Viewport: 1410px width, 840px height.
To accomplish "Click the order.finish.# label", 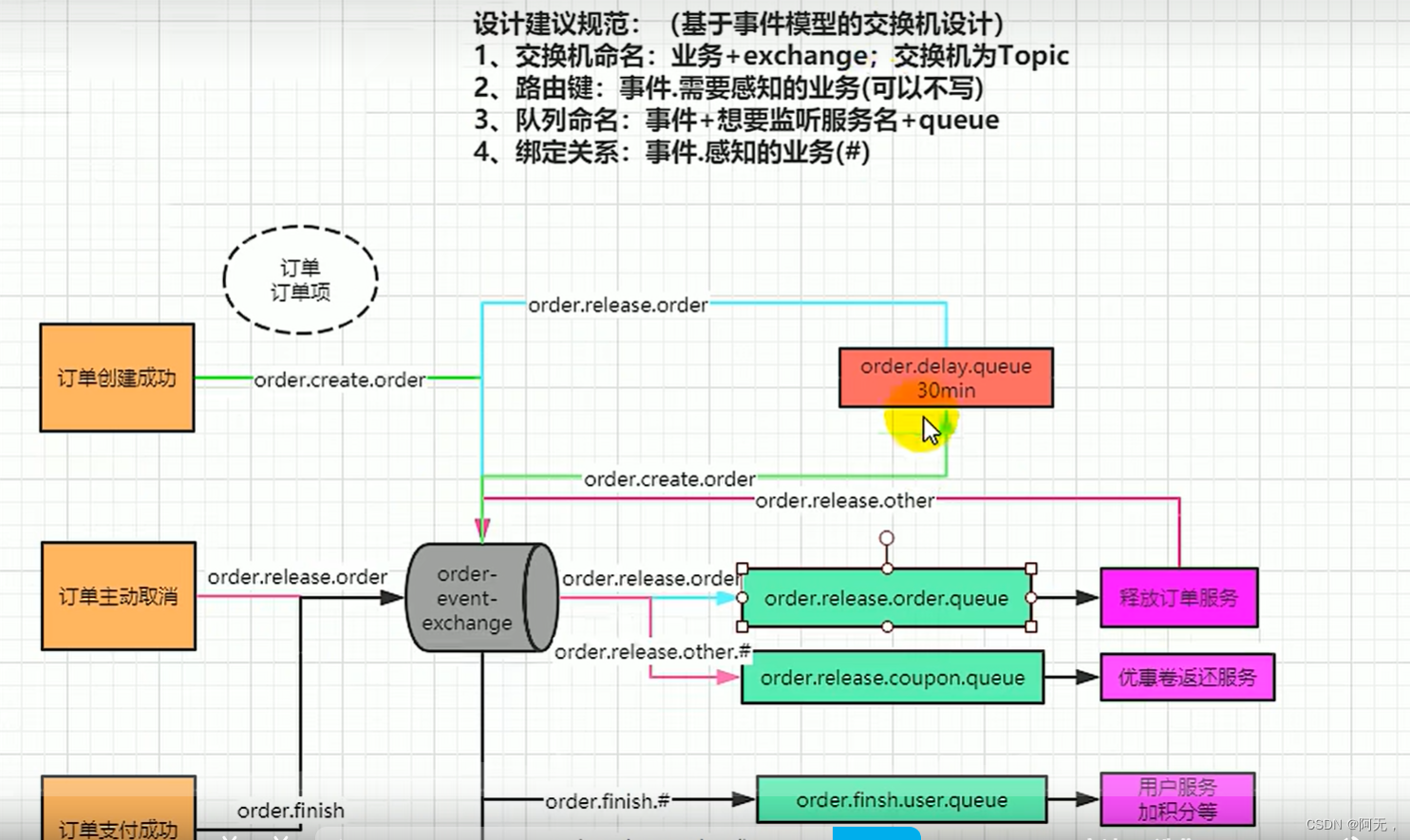I will point(608,801).
